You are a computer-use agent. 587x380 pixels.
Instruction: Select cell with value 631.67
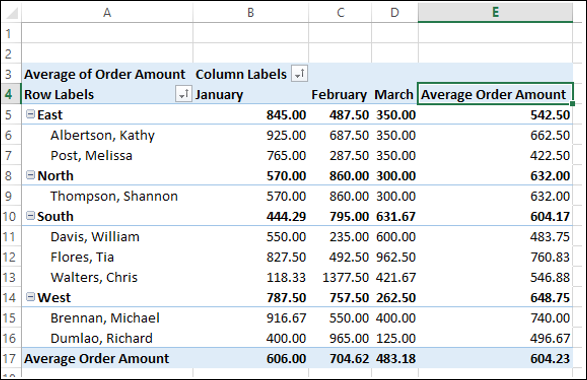coord(395,216)
